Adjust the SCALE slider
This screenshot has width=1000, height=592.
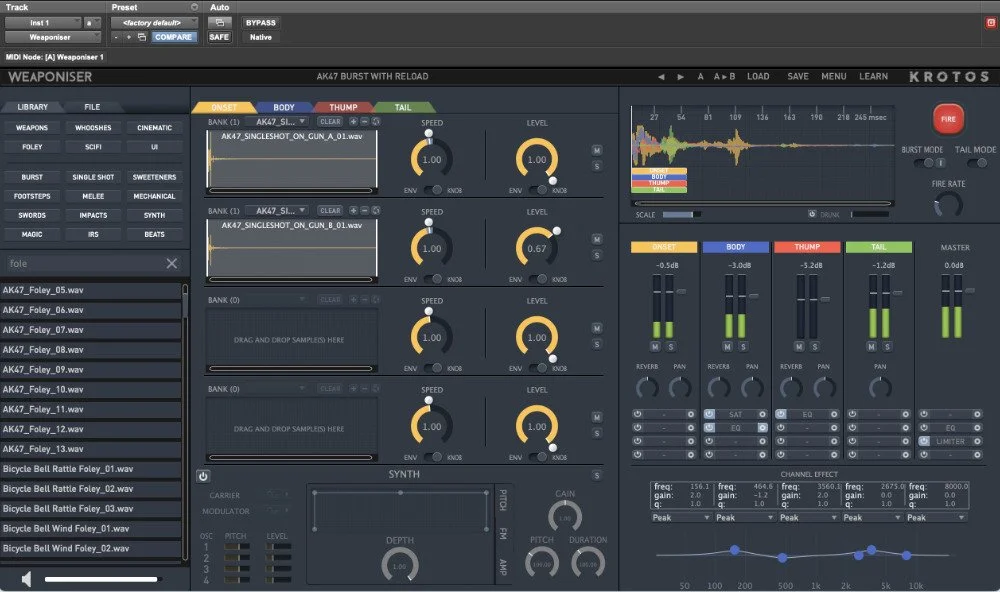(x=681, y=215)
